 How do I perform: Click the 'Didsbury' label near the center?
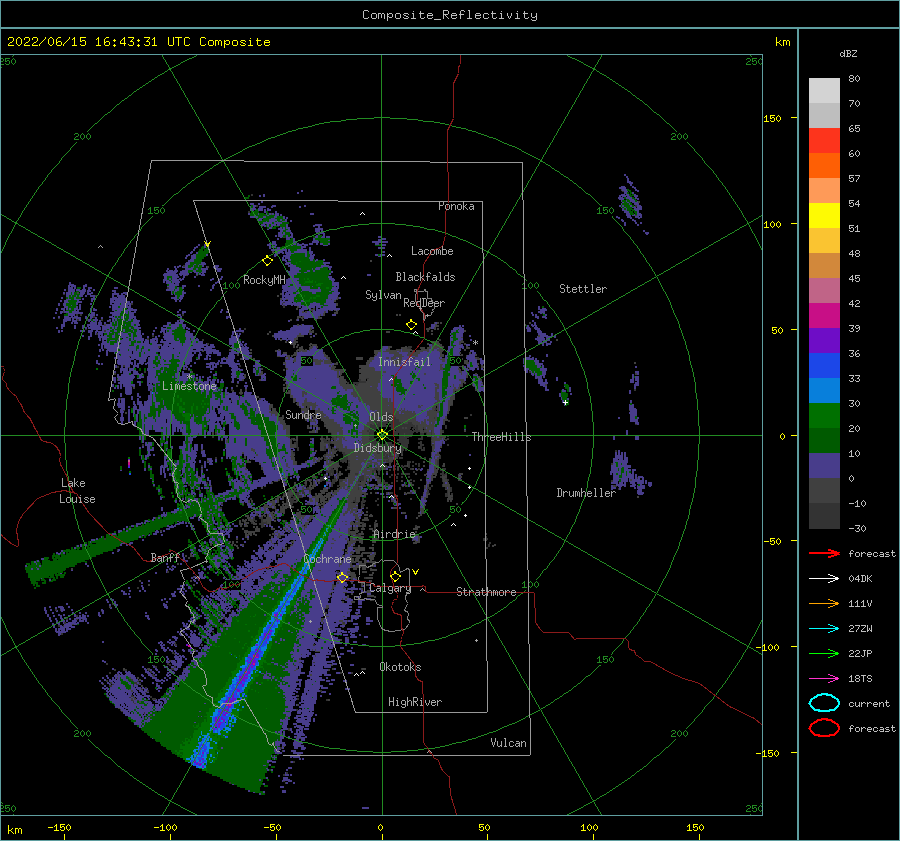click(377, 448)
